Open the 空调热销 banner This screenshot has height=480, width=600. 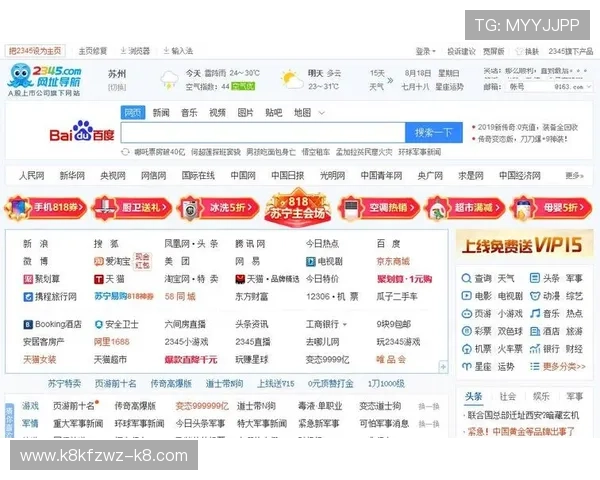pos(379,208)
